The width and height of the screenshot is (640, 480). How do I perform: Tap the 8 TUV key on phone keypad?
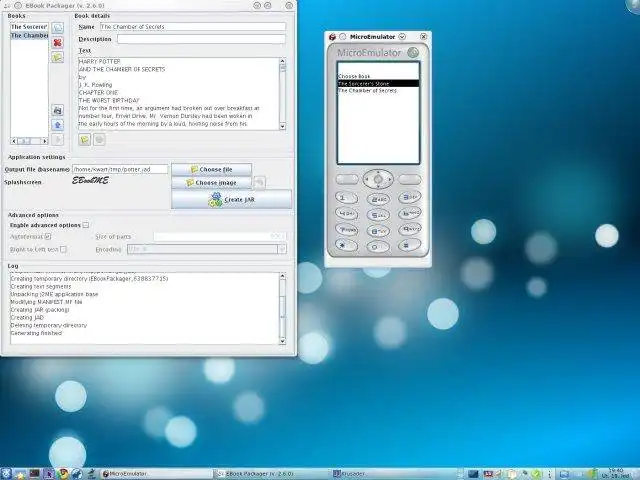378,231
